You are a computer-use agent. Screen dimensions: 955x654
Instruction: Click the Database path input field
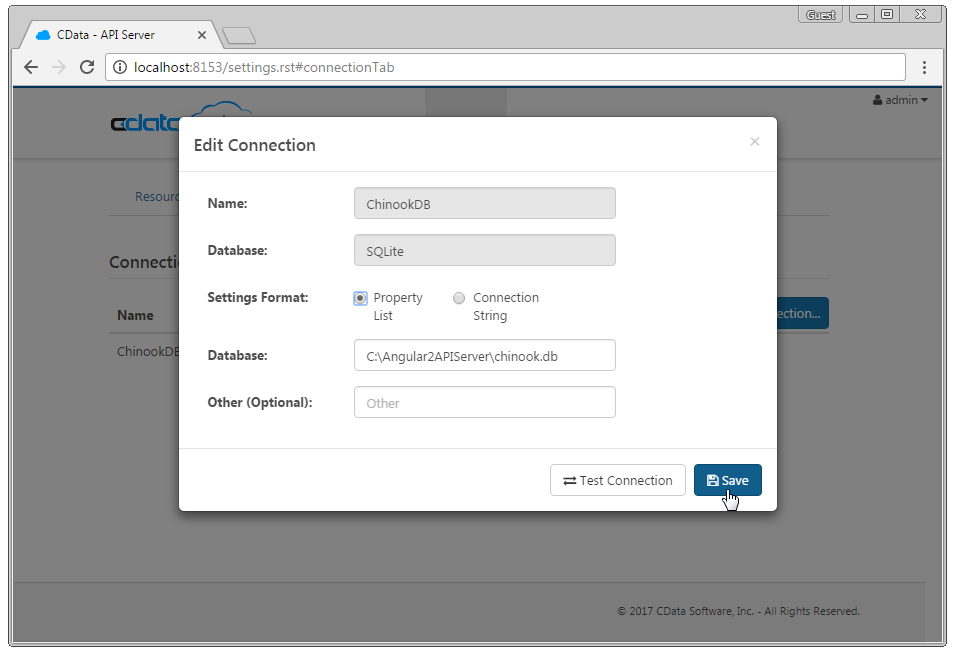484,355
